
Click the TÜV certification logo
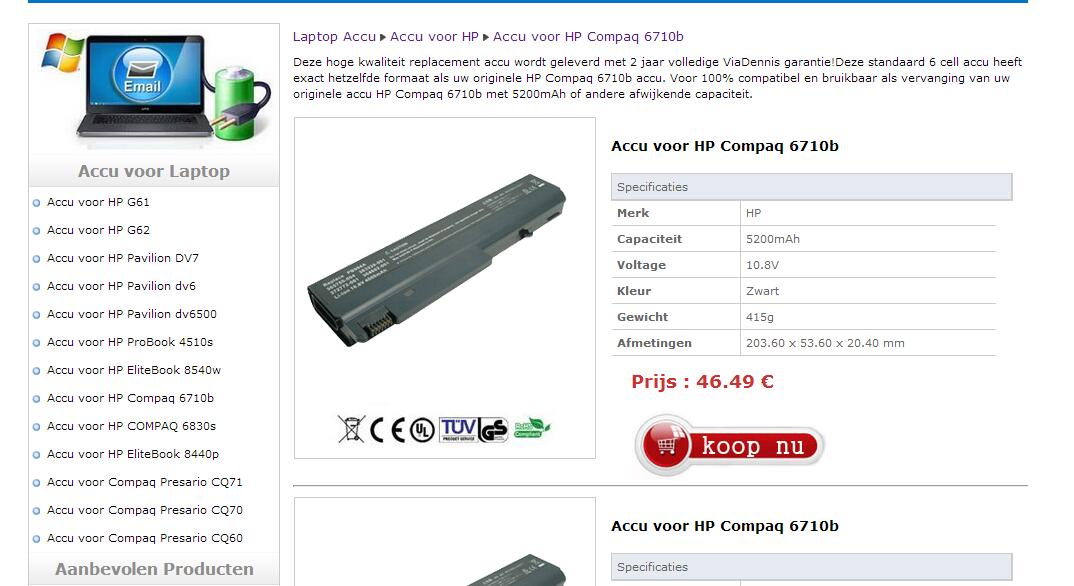pos(458,429)
